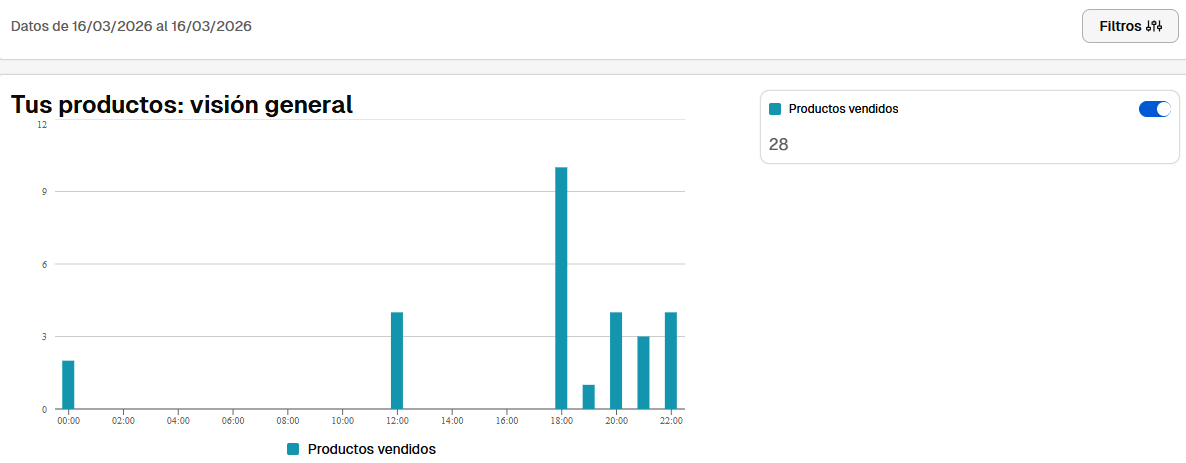Toggle off the Productos vendidos switch
Image resolution: width=1186 pixels, height=463 pixels.
[1154, 109]
